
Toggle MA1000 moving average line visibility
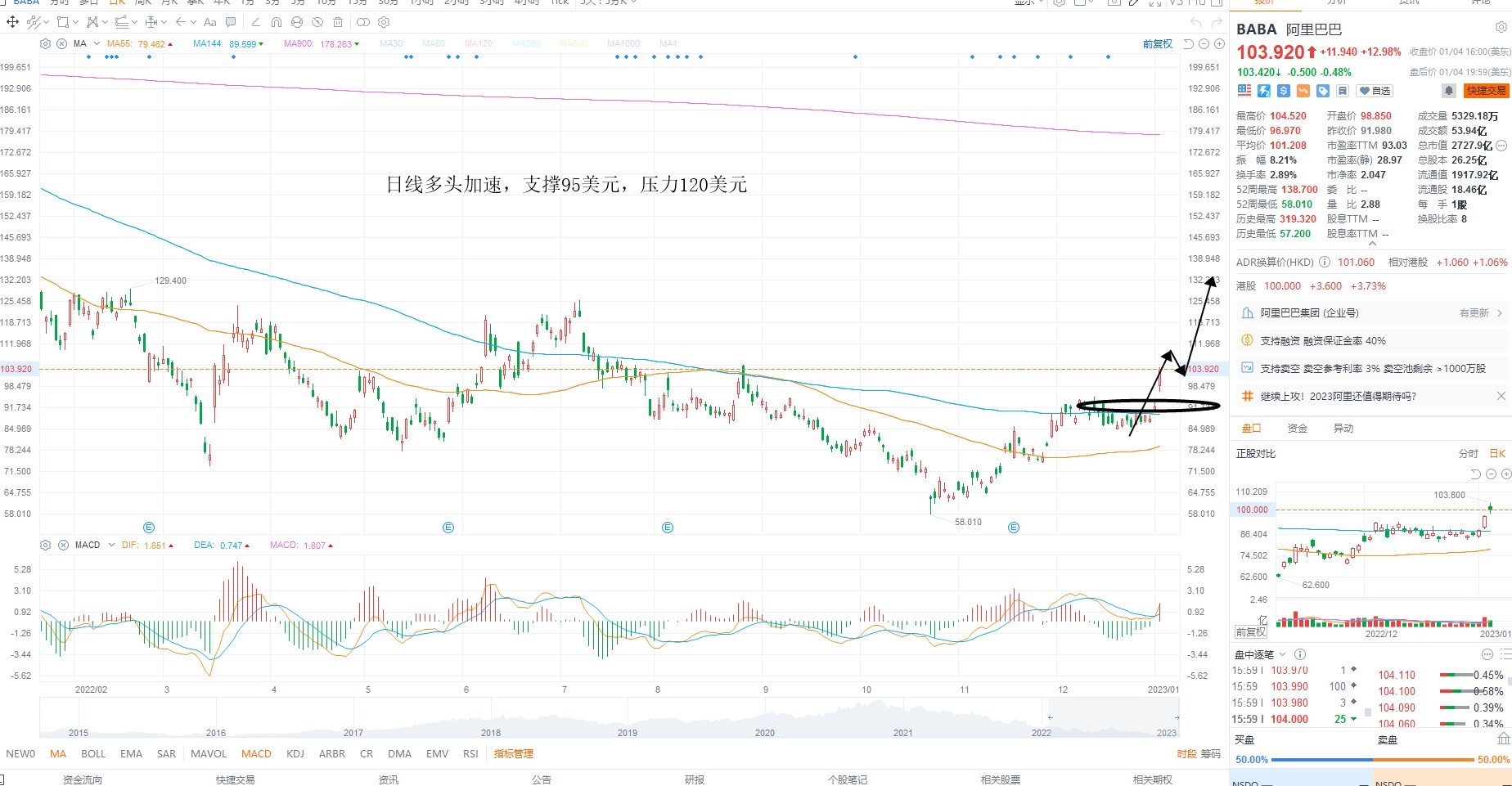tap(624, 43)
